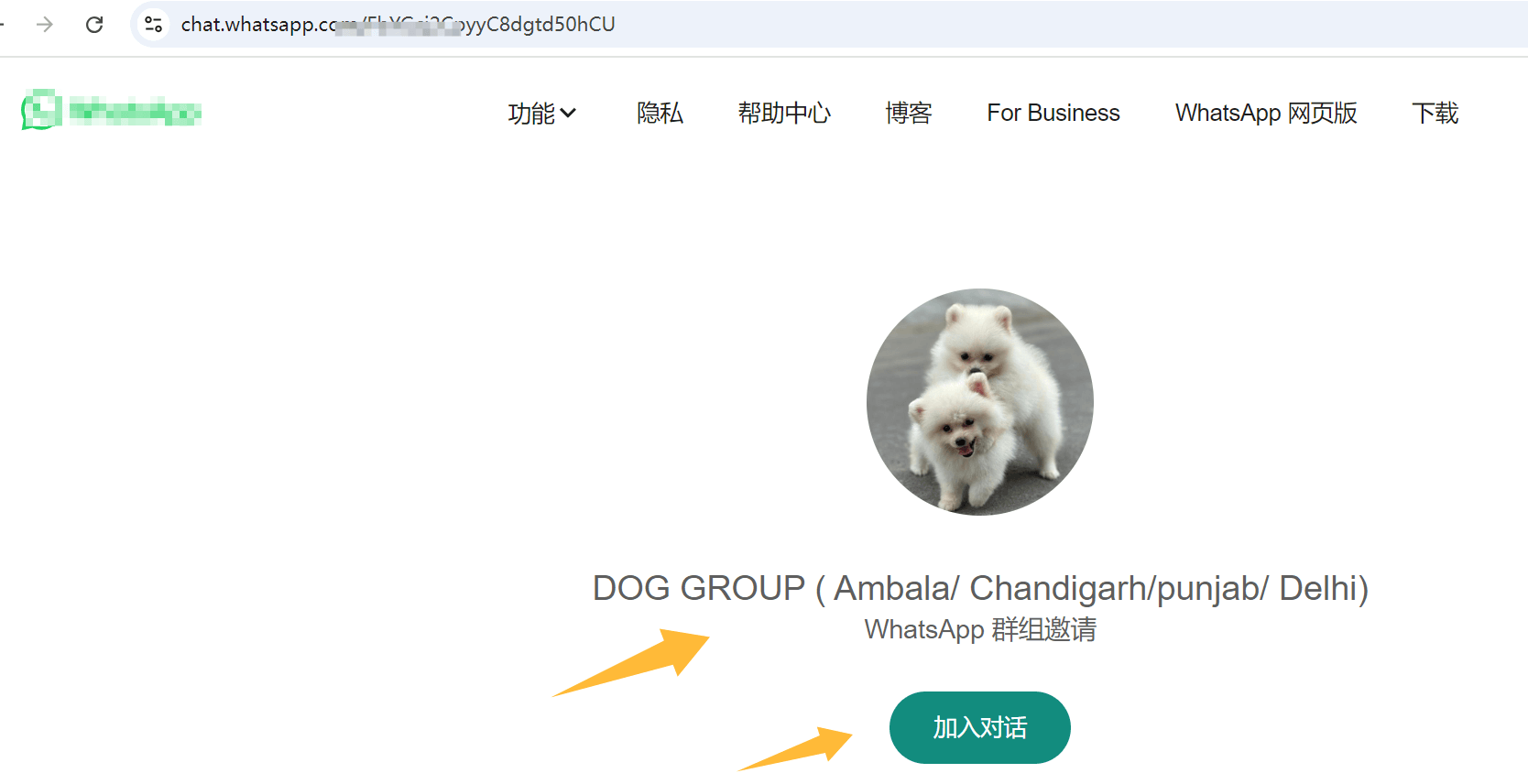
Task: Click the lower orange arrow near 加入对话
Action: tap(796, 748)
